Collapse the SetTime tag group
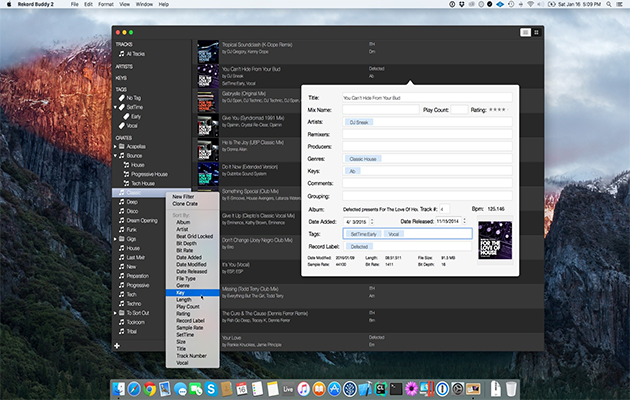 pos(117,105)
